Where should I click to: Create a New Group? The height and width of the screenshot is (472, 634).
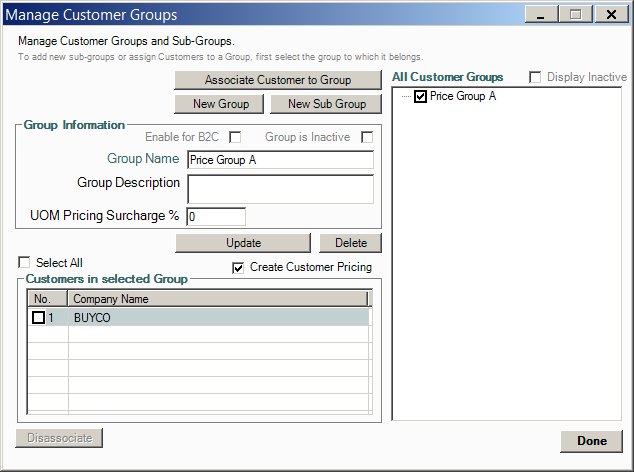click(x=219, y=104)
